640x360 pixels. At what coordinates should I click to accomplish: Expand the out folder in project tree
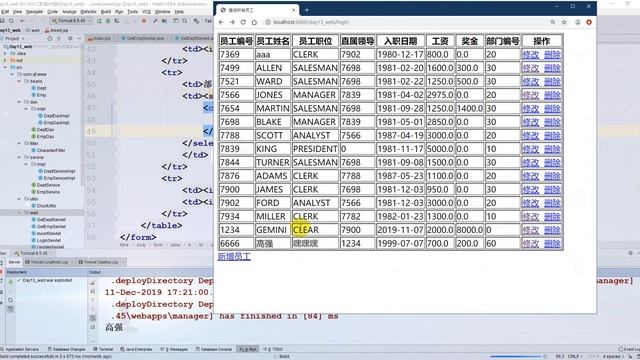tap(5, 60)
